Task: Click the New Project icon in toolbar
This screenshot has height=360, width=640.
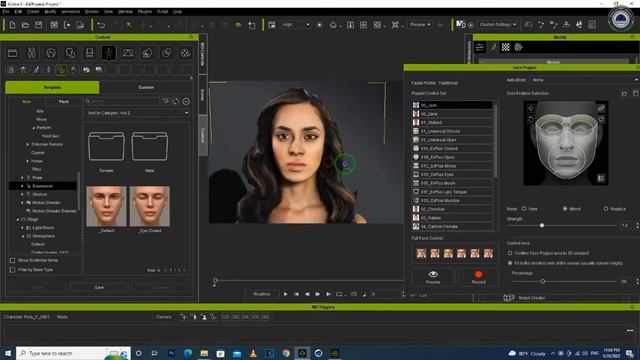Action: 12,25
